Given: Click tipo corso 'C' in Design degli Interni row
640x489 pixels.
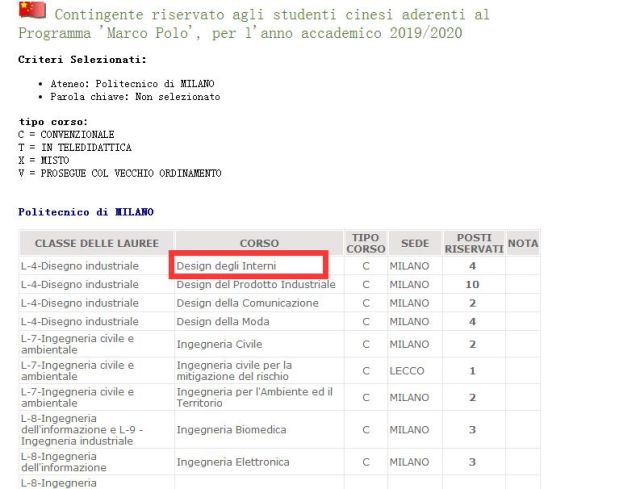Looking at the screenshot, I should 366,266.
